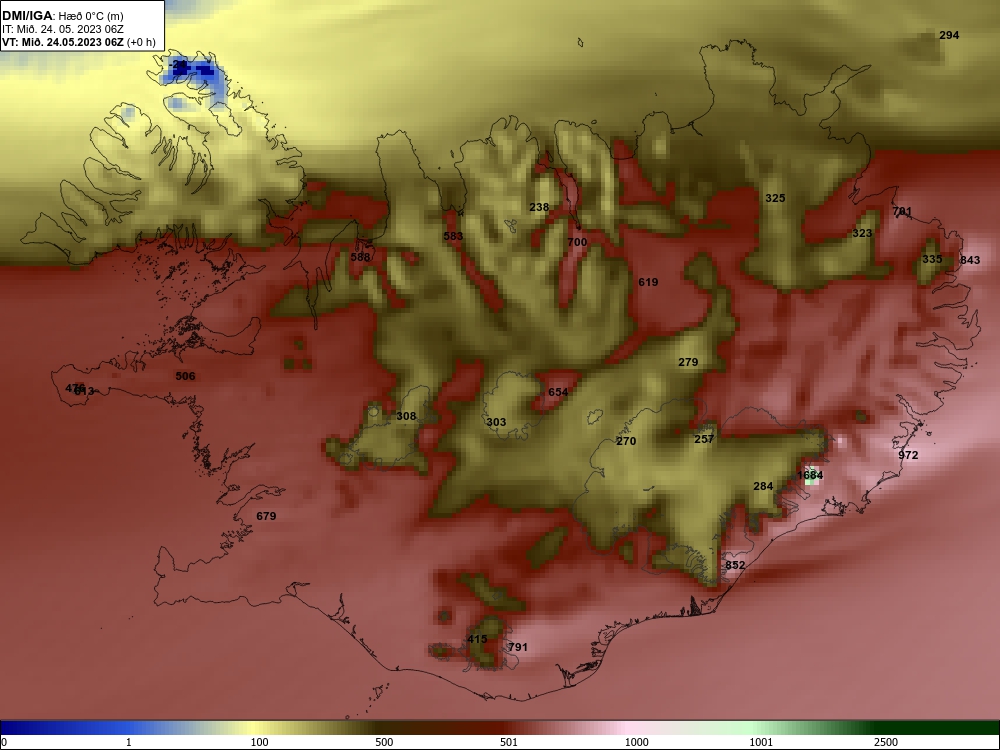Click the 679 label in the southwest
Image resolution: width=1000 pixels, height=750 pixels.
click(266, 516)
